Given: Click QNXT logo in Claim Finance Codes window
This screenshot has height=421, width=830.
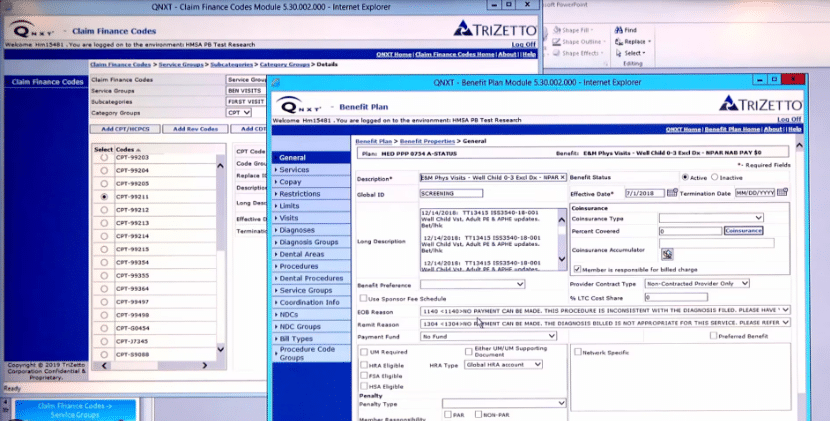Looking at the screenshot, I should coord(32,30).
